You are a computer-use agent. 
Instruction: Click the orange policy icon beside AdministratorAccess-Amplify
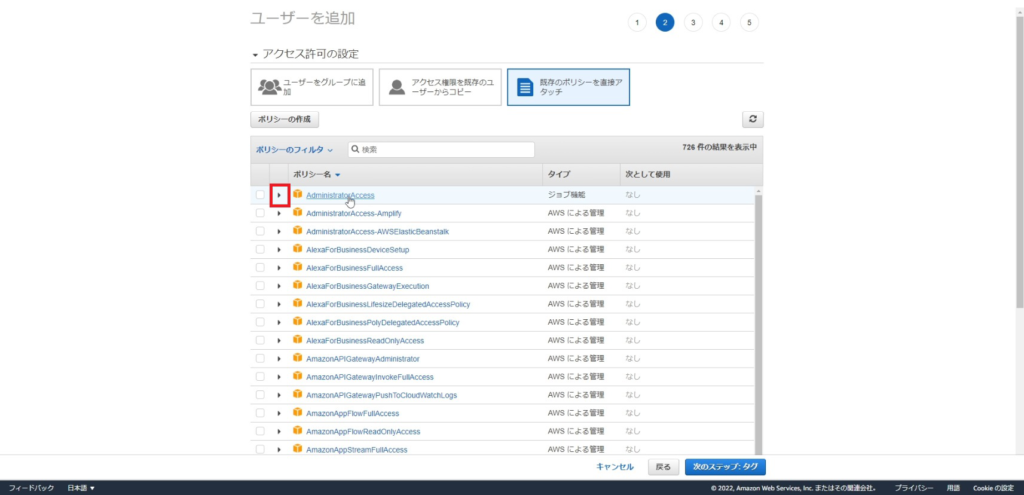point(297,213)
